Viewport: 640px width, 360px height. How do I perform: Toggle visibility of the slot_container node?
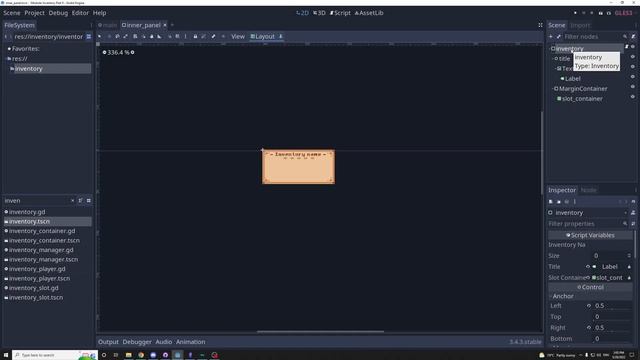pyautogui.click(x=633, y=97)
